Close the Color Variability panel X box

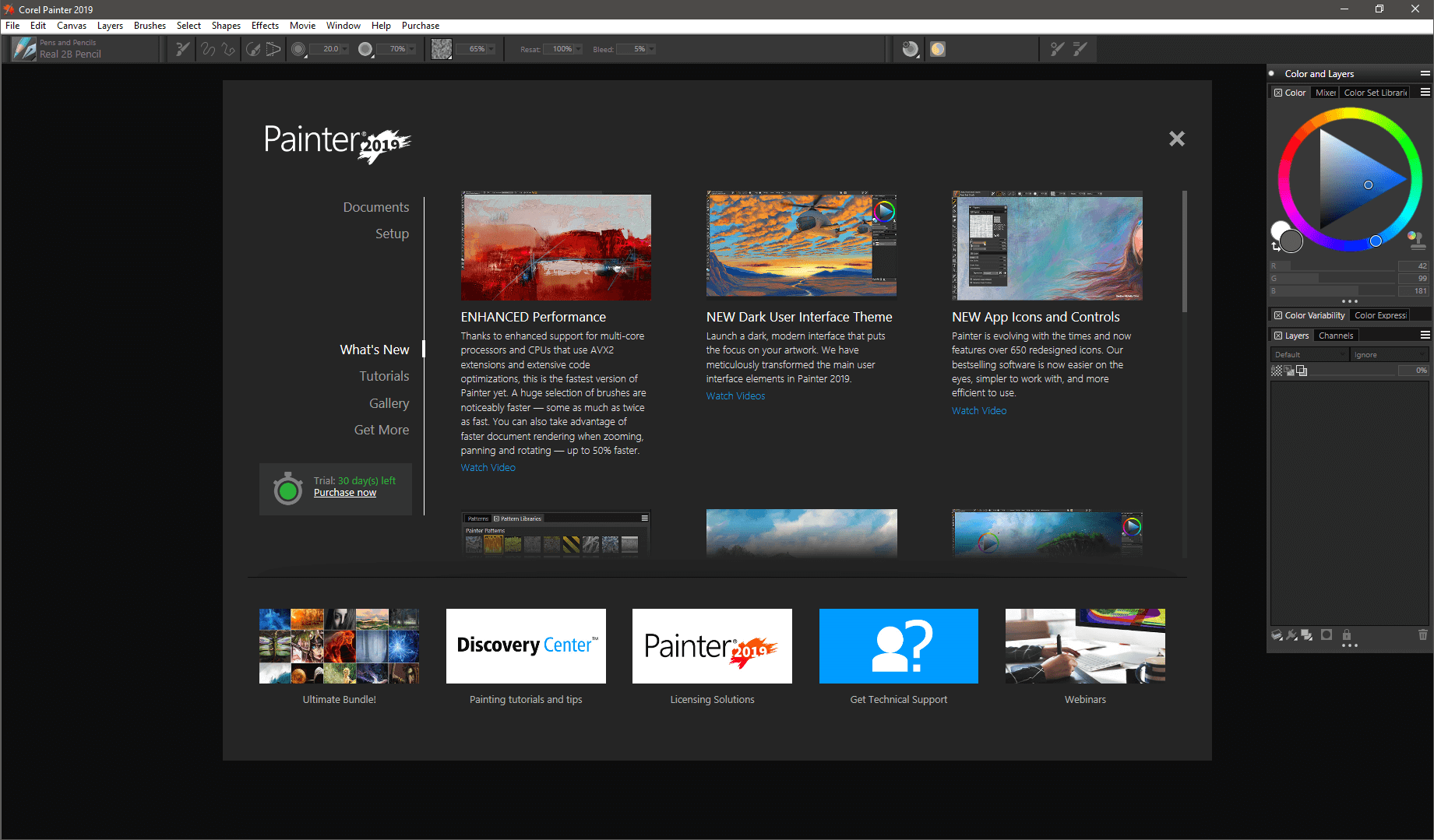[x=1278, y=315]
